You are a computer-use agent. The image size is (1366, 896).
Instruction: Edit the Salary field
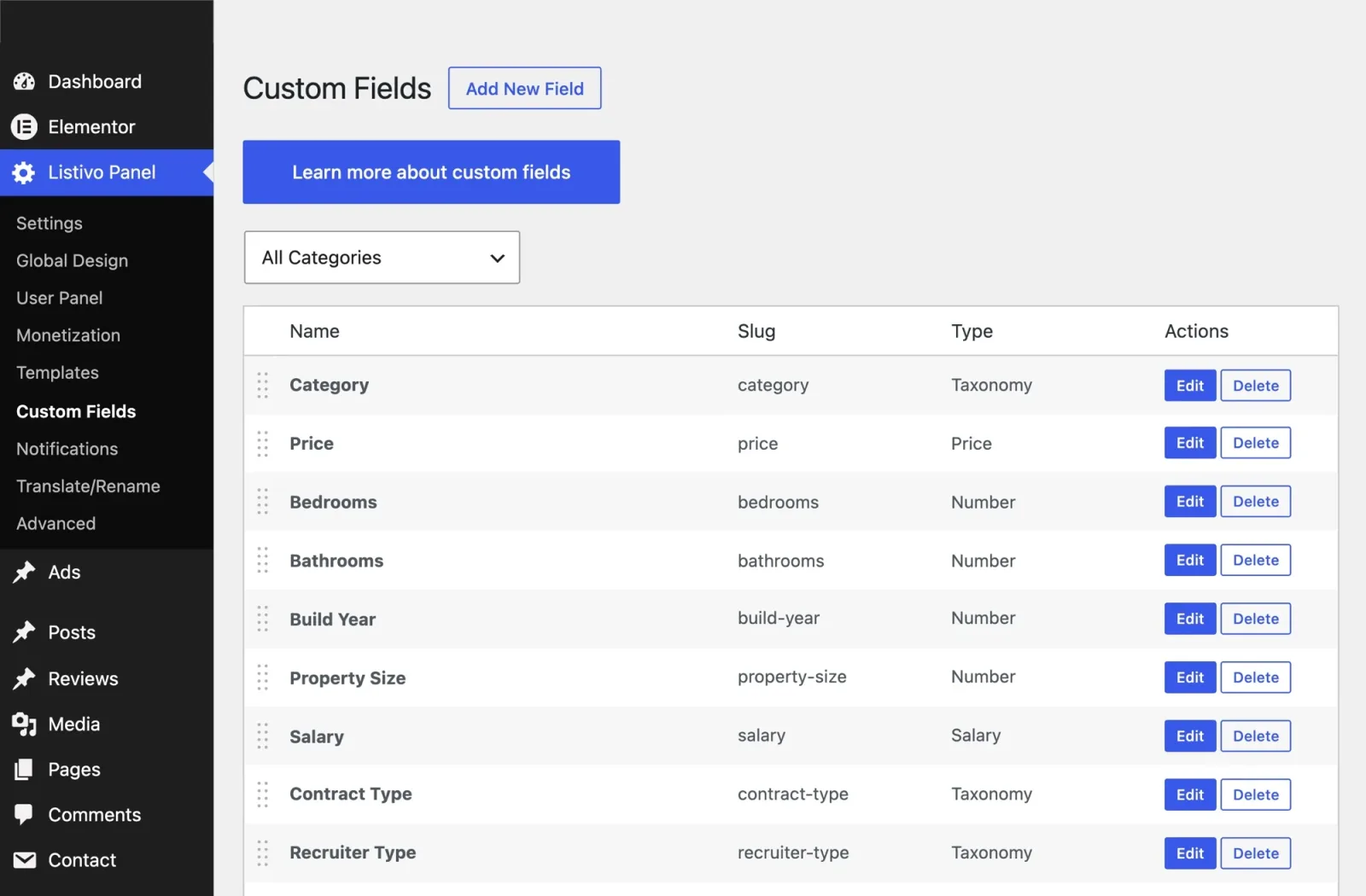[1190, 736]
